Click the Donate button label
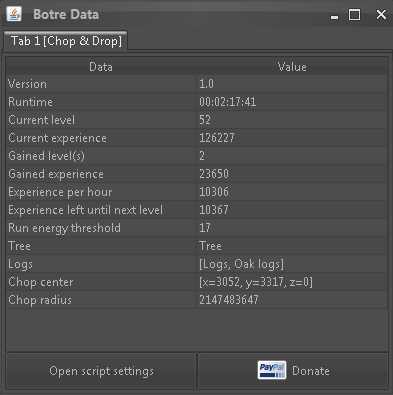This screenshot has width=393, height=395. 311,371
